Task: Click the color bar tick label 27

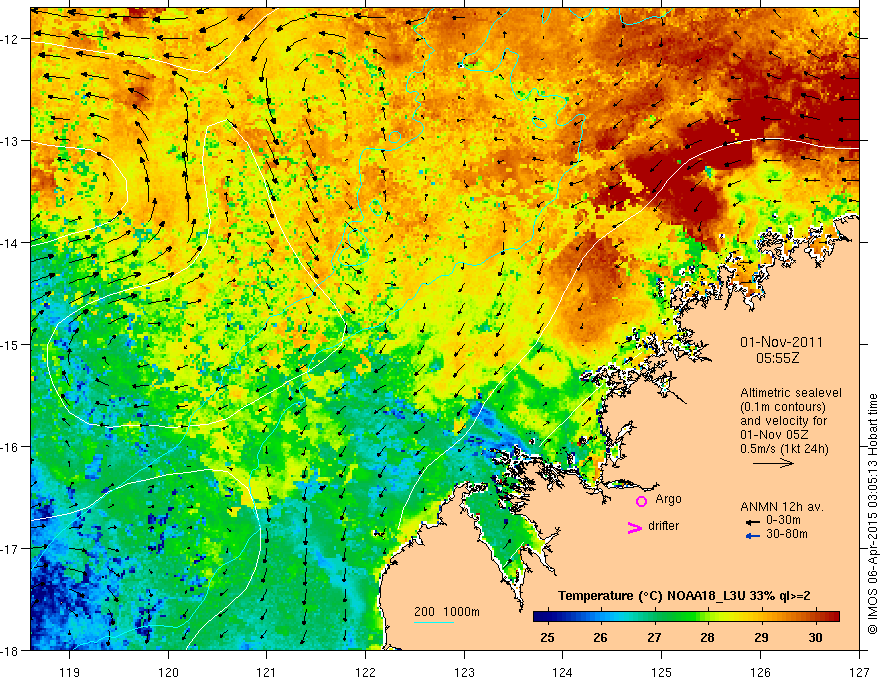Action: [654, 637]
